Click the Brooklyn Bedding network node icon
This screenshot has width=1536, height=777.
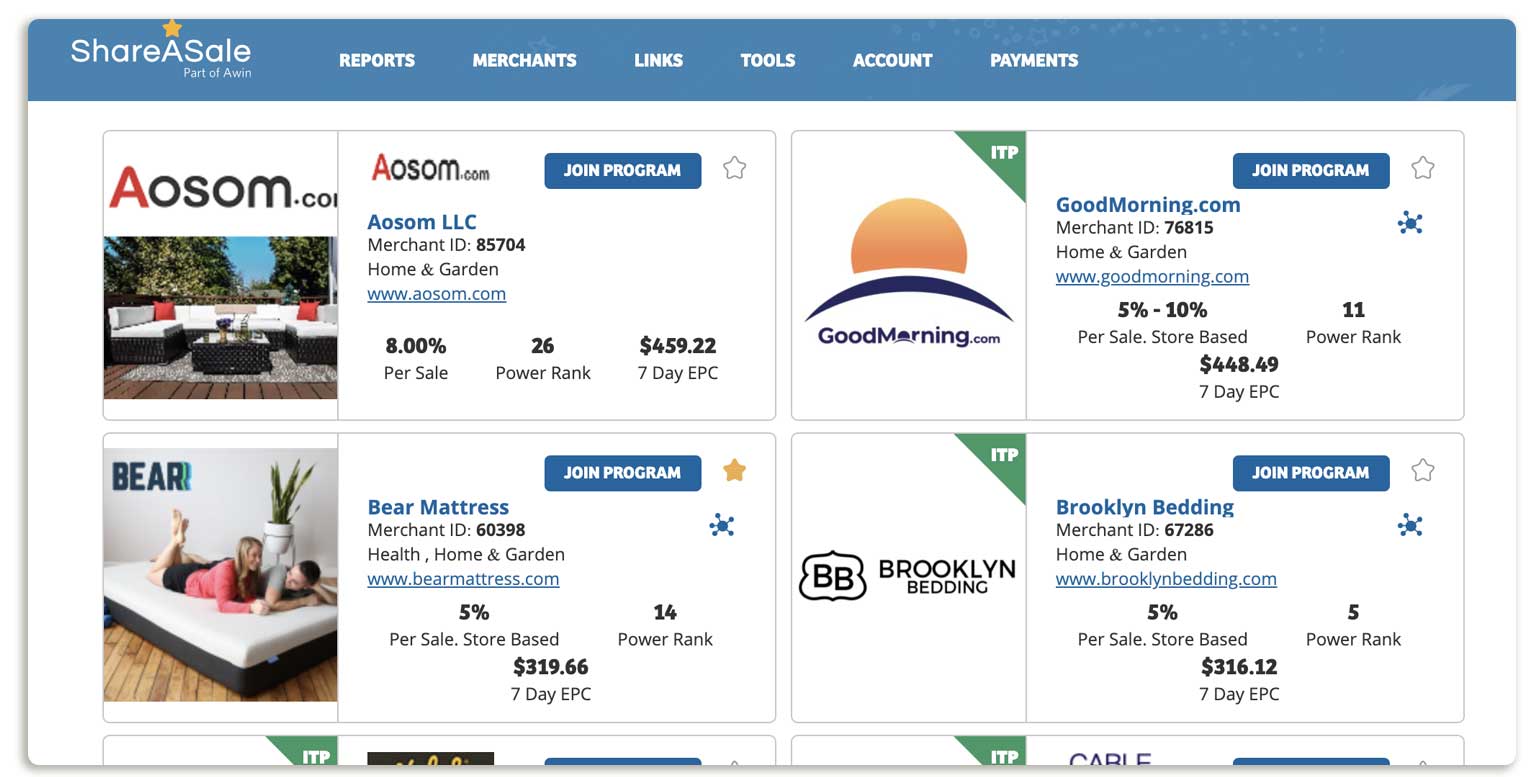click(1410, 525)
